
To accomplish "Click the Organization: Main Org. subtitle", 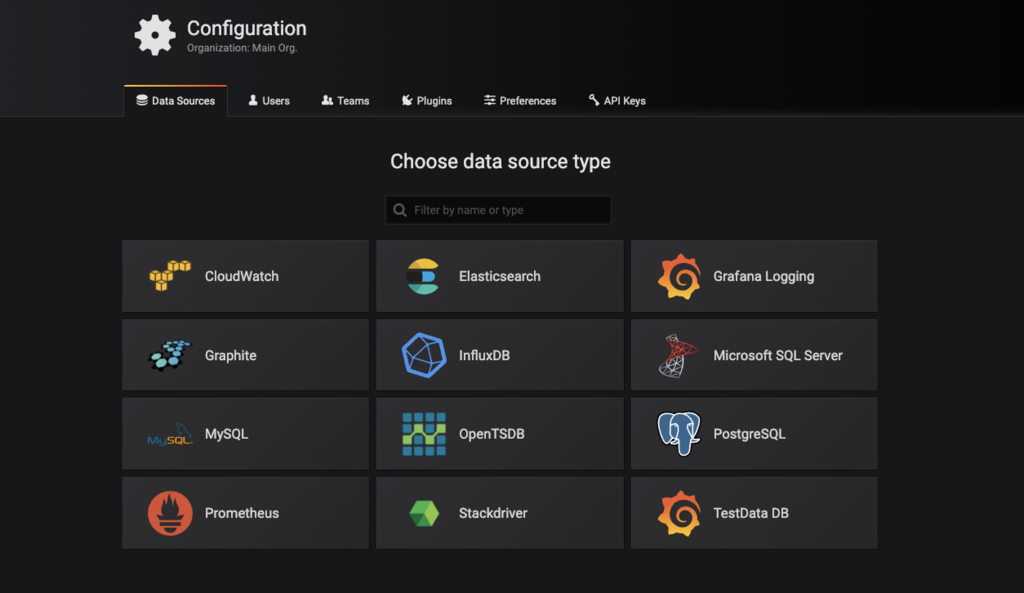I will [242, 48].
